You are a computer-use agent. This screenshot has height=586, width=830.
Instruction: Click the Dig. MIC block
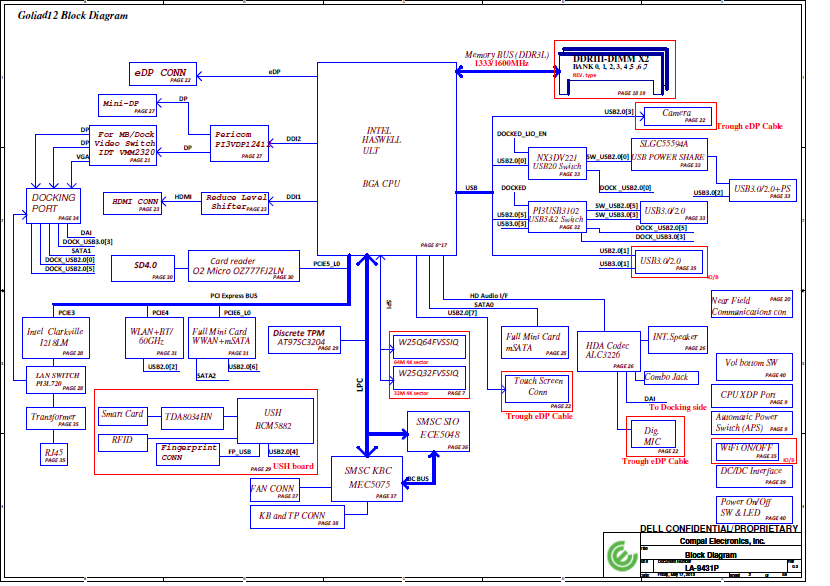pos(655,436)
